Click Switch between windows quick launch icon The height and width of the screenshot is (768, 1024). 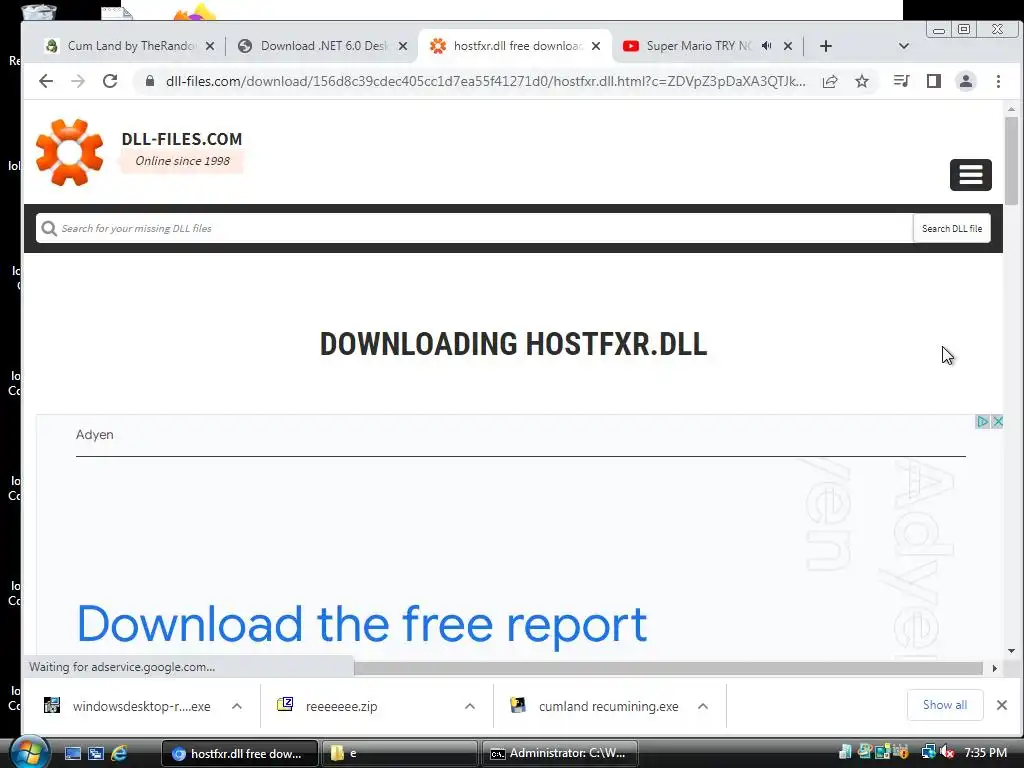click(96, 753)
